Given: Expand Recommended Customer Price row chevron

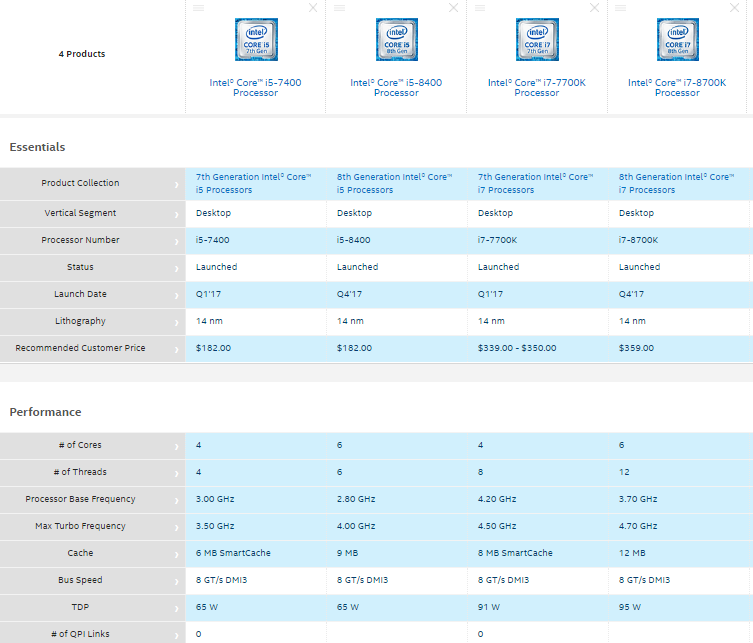Looking at the screenshot, I should pyautogui.click(x=177, y=350).
